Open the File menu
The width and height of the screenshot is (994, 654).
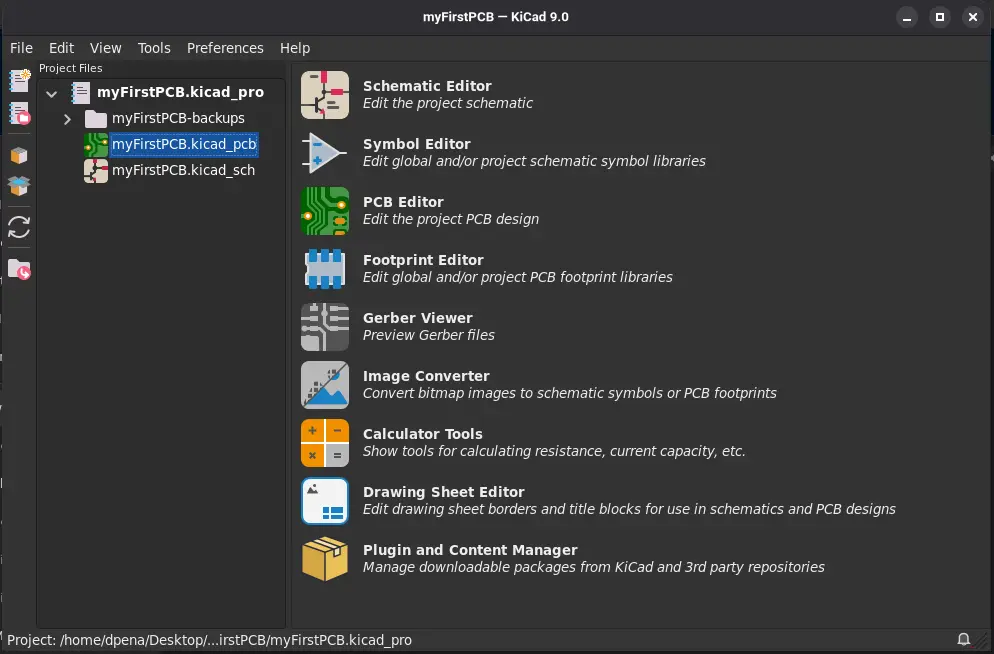coord(20,47)
